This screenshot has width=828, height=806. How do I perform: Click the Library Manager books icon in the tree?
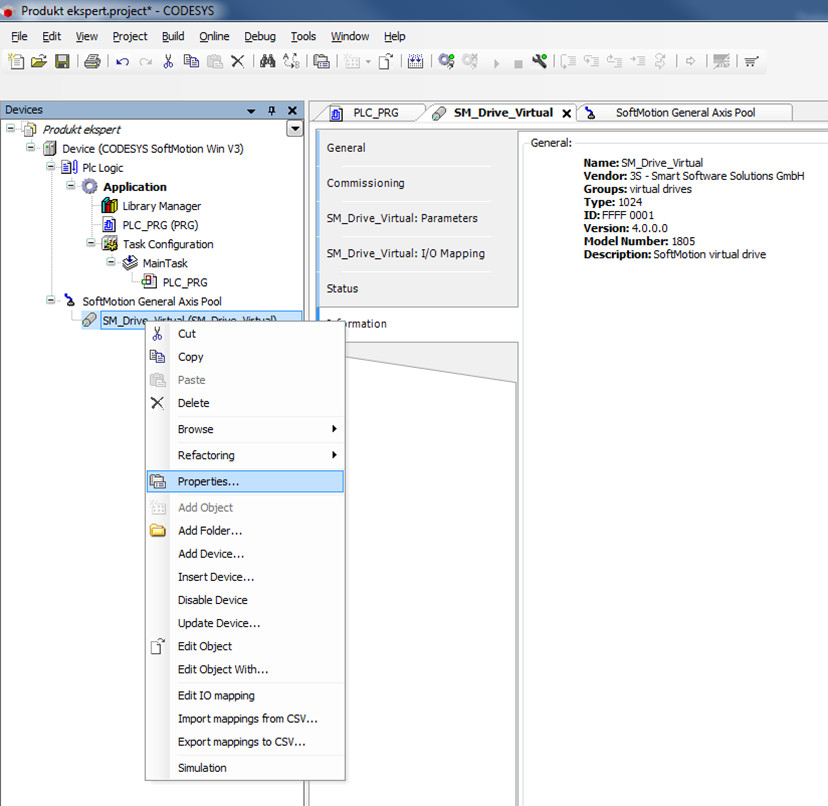[109, 205]
